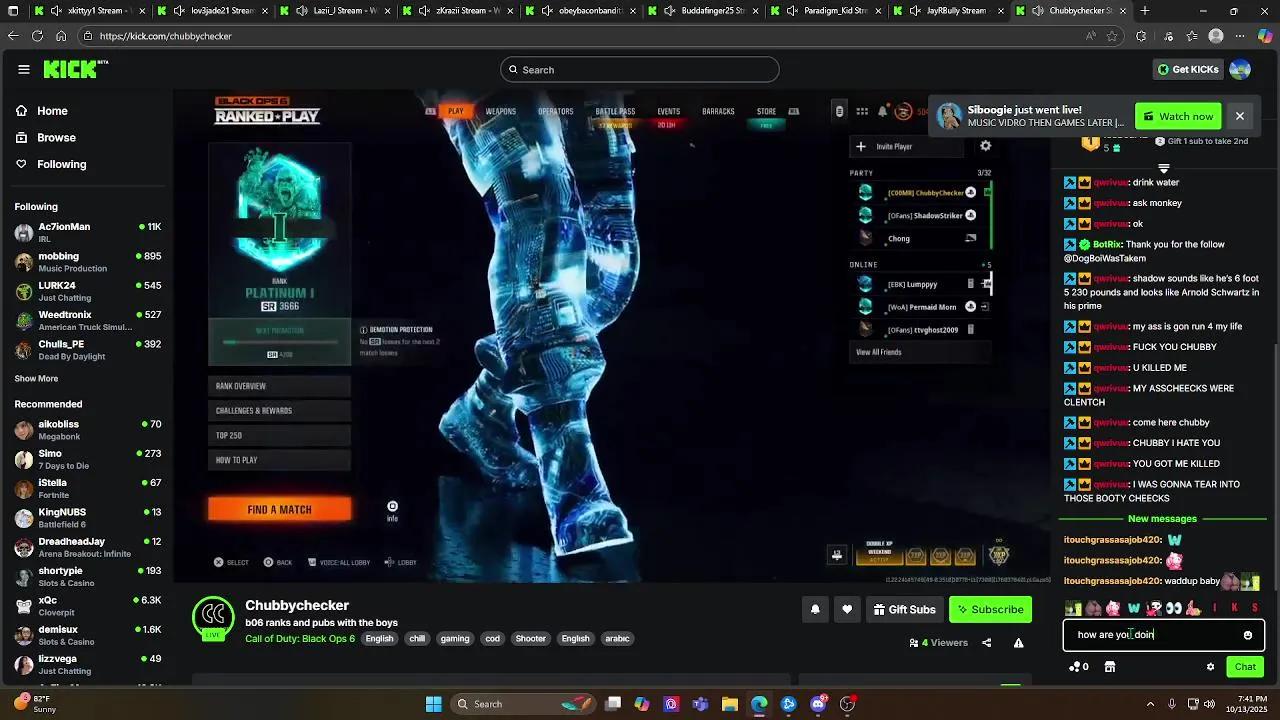Image resolution: width=1280 pixels, height=720 pixels.
Task: Open browser extensions puzzle icon
Action: tap(1141, 36)
